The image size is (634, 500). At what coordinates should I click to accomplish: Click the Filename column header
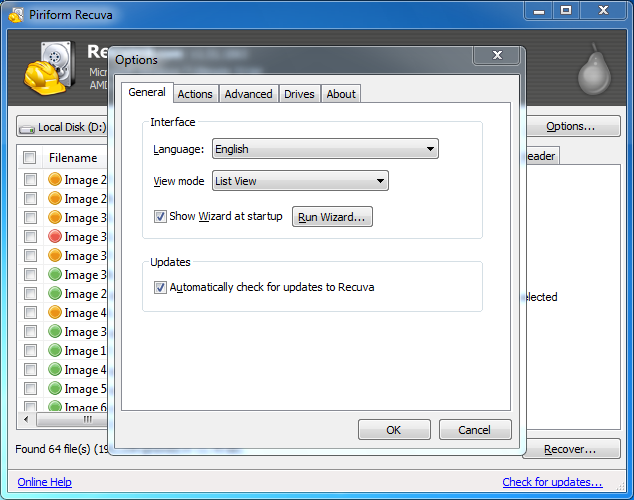(x=73, y=158)
